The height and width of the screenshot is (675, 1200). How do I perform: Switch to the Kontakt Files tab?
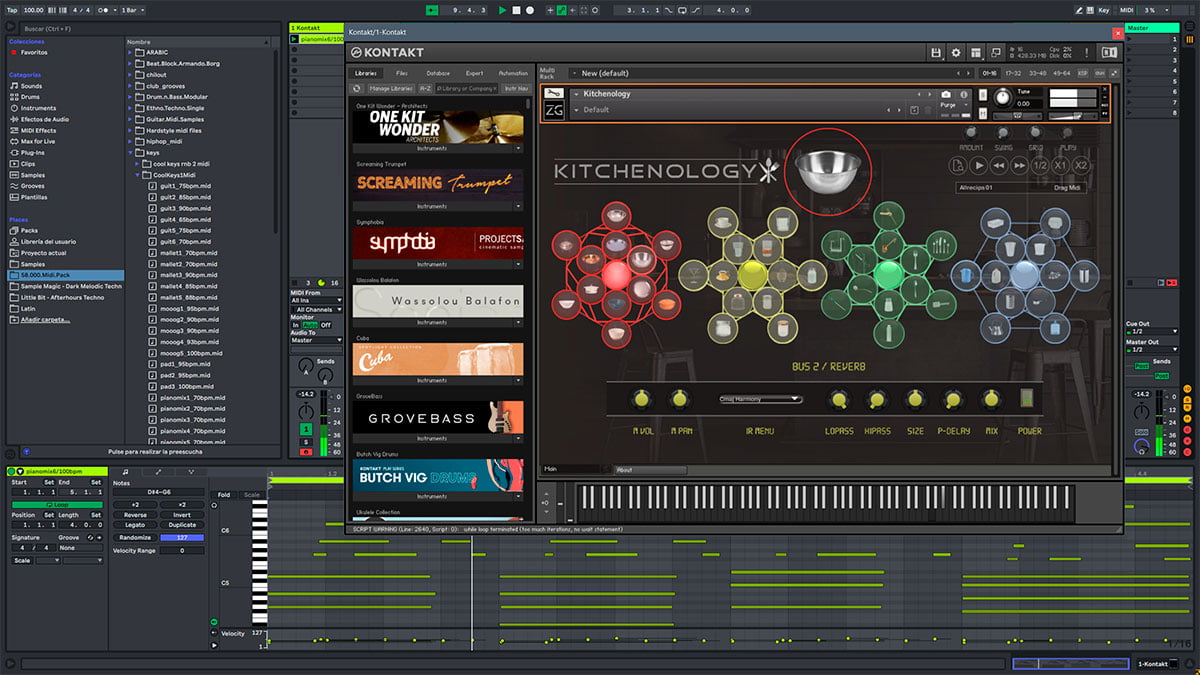(x=402, y=73)
